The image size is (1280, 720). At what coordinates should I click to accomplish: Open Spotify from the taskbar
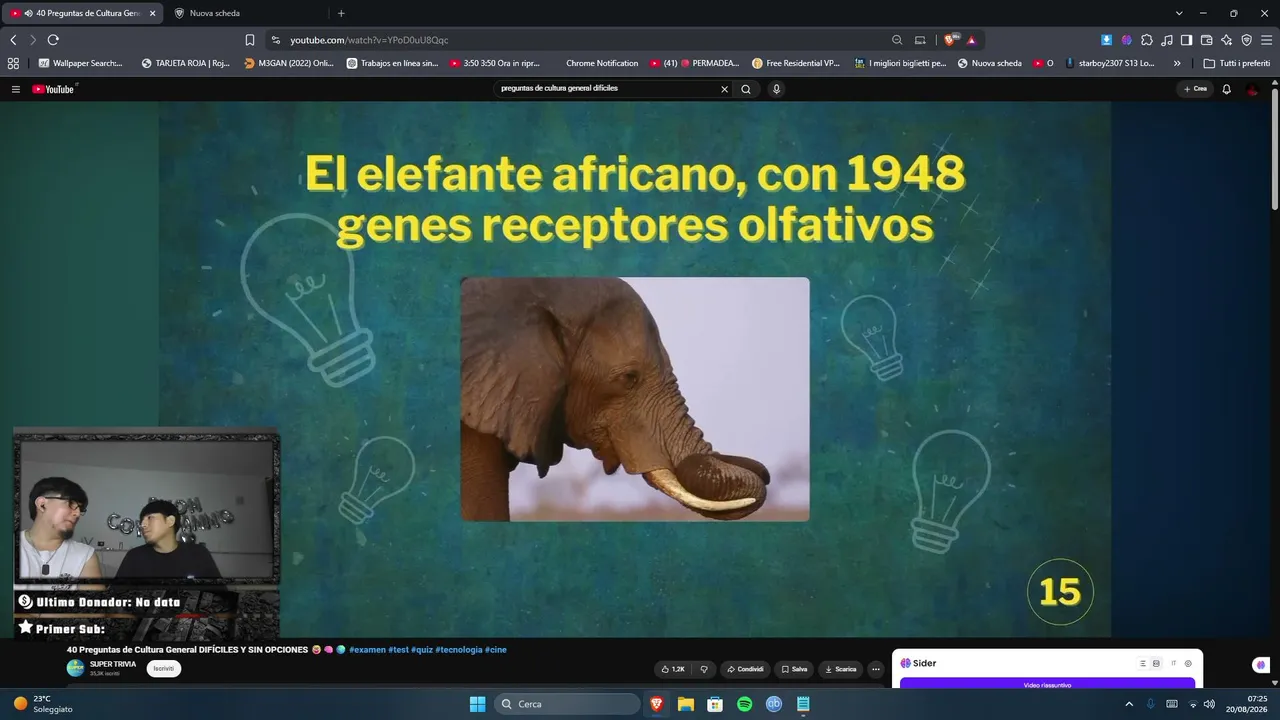745,704
